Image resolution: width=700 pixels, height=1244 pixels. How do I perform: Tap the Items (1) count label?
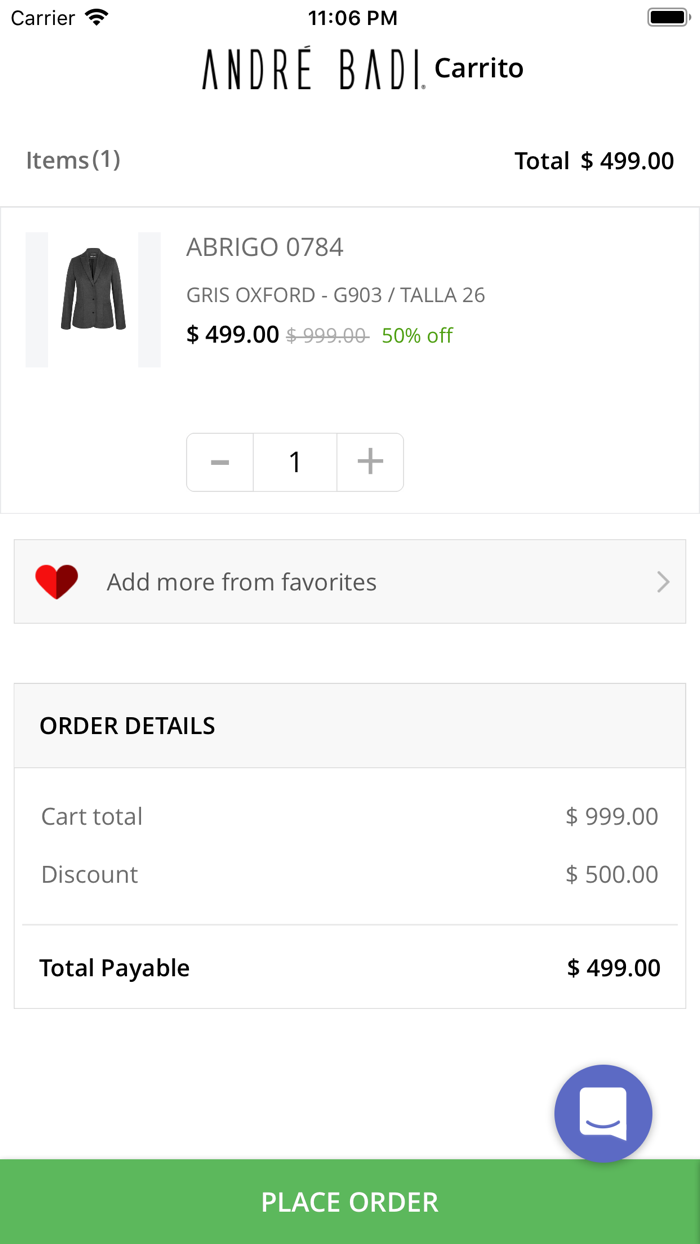[73, 160]
